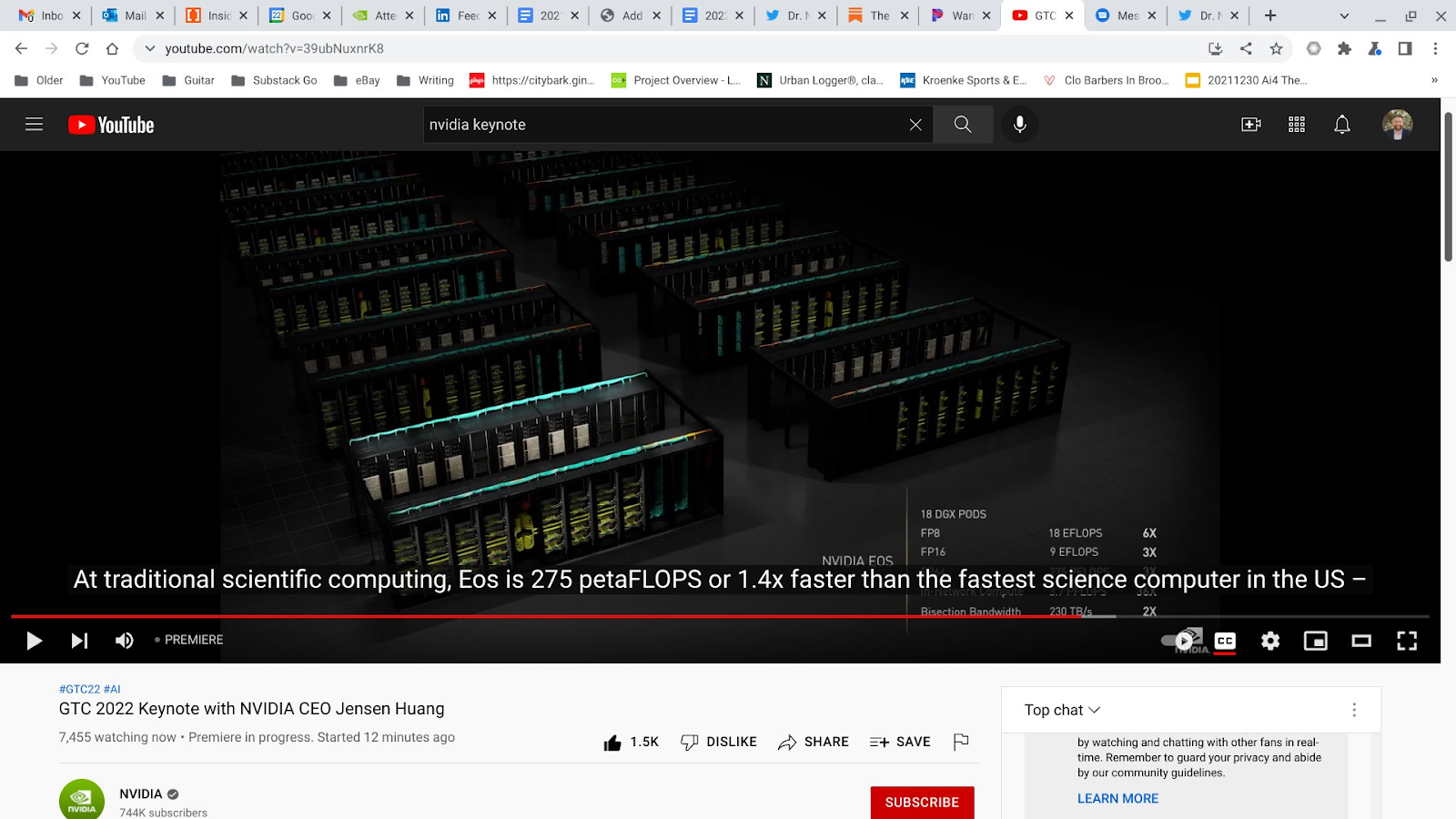Click the YouTube URL in the address bar
Screen dimensions: 1456x819
coord(274,49)
